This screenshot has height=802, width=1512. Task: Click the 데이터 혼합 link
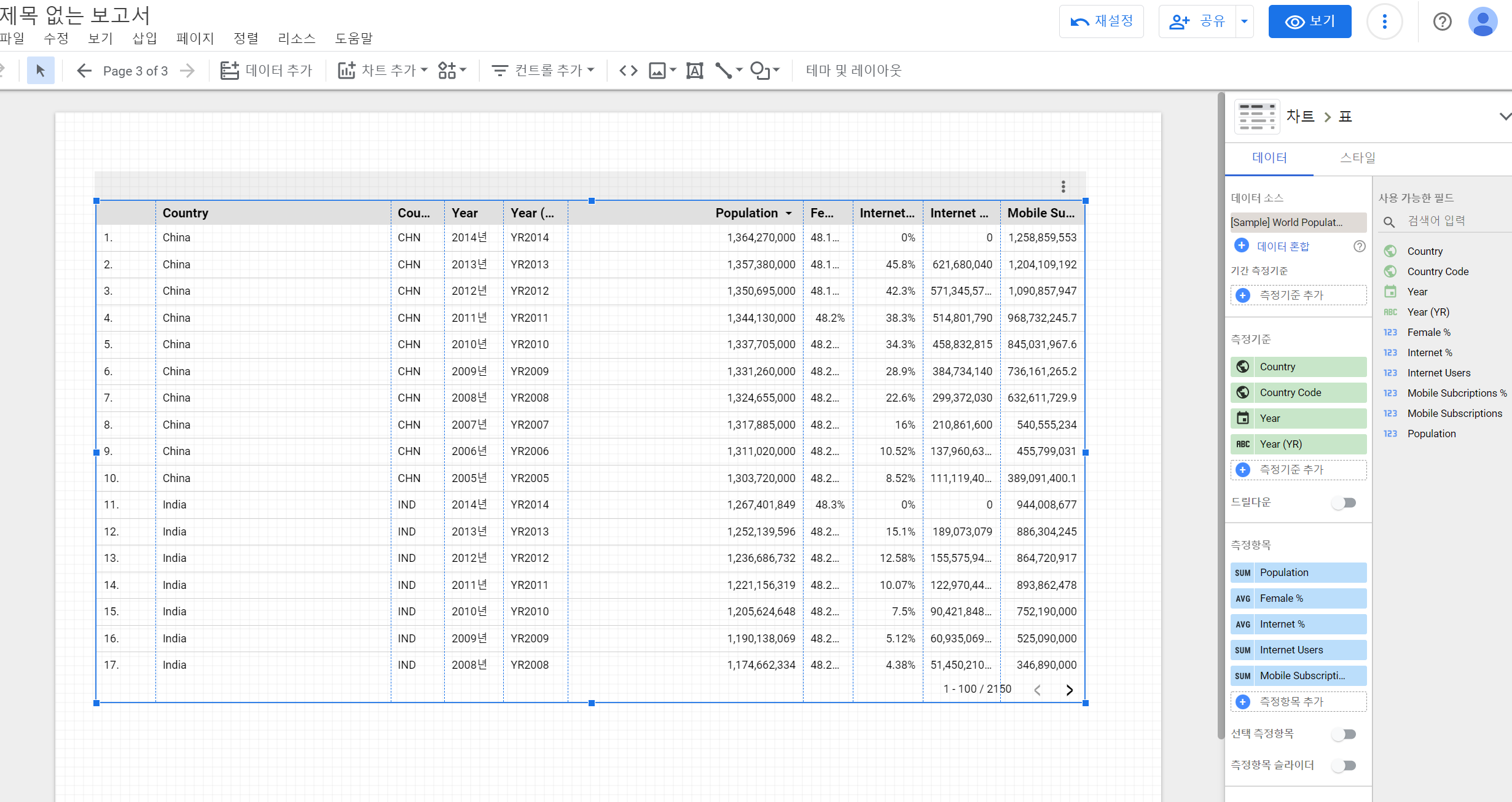1283,246
